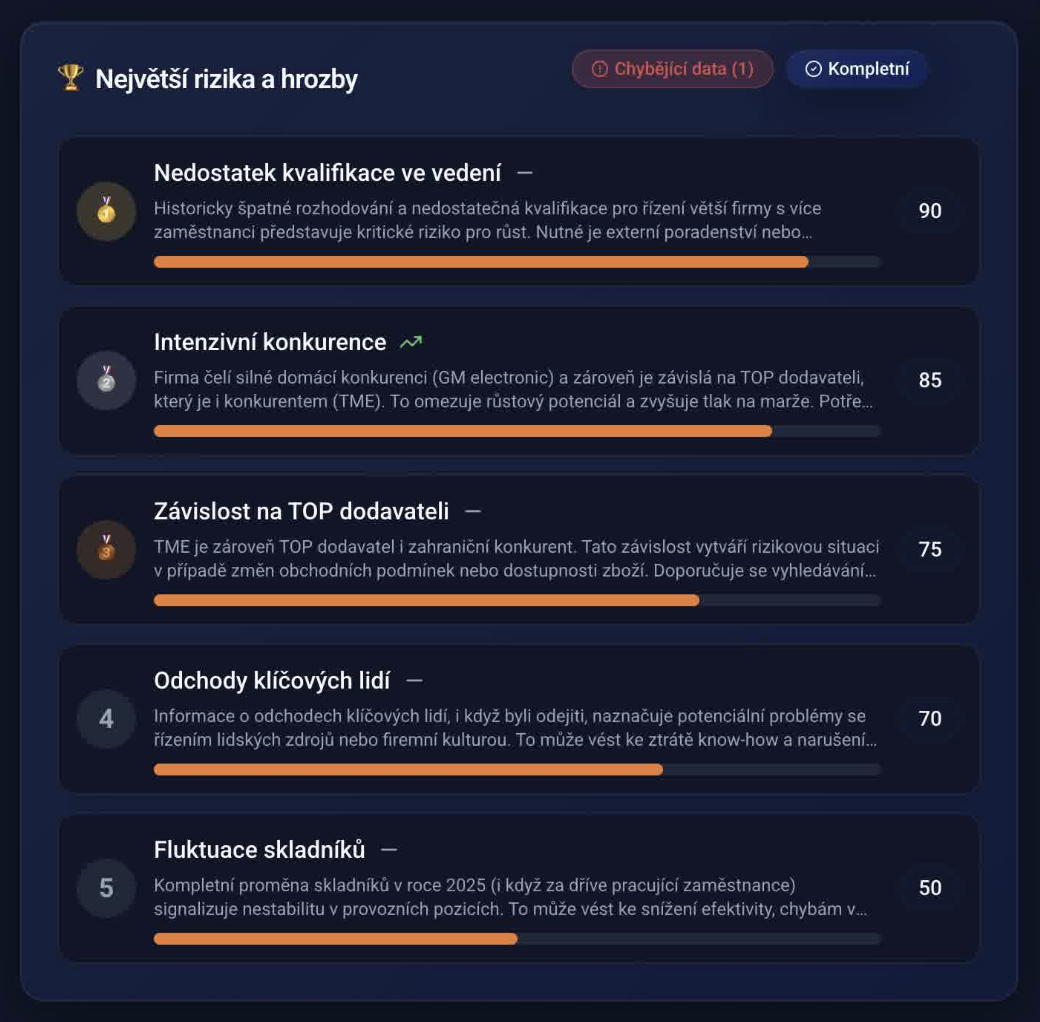Click the number 4 rank badge

[106, 718]
